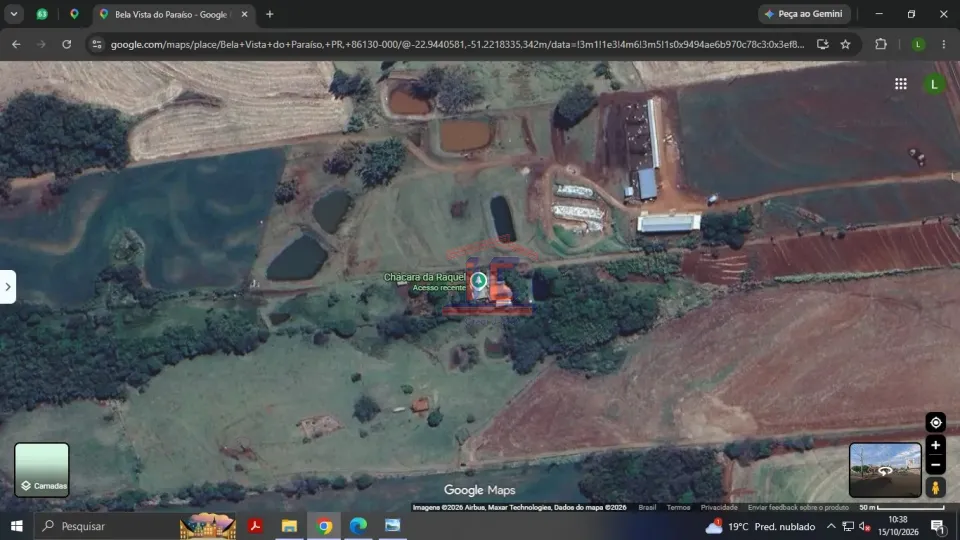Click the my location target icon

tap(936, 422)
